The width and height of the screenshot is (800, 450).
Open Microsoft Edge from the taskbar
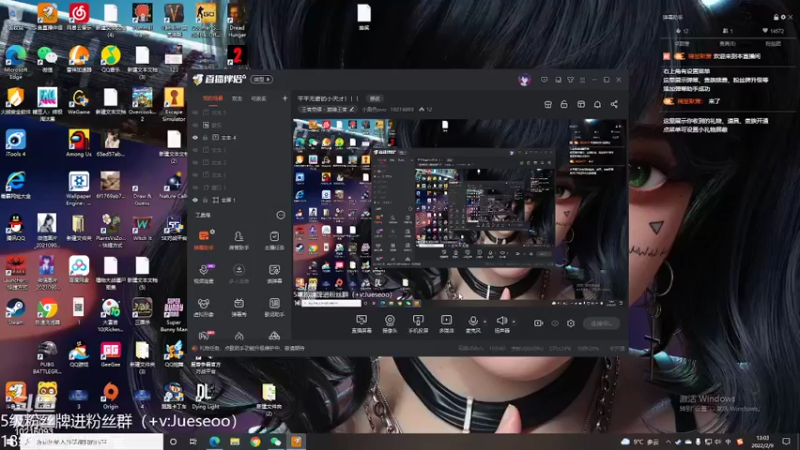[214, 442]
